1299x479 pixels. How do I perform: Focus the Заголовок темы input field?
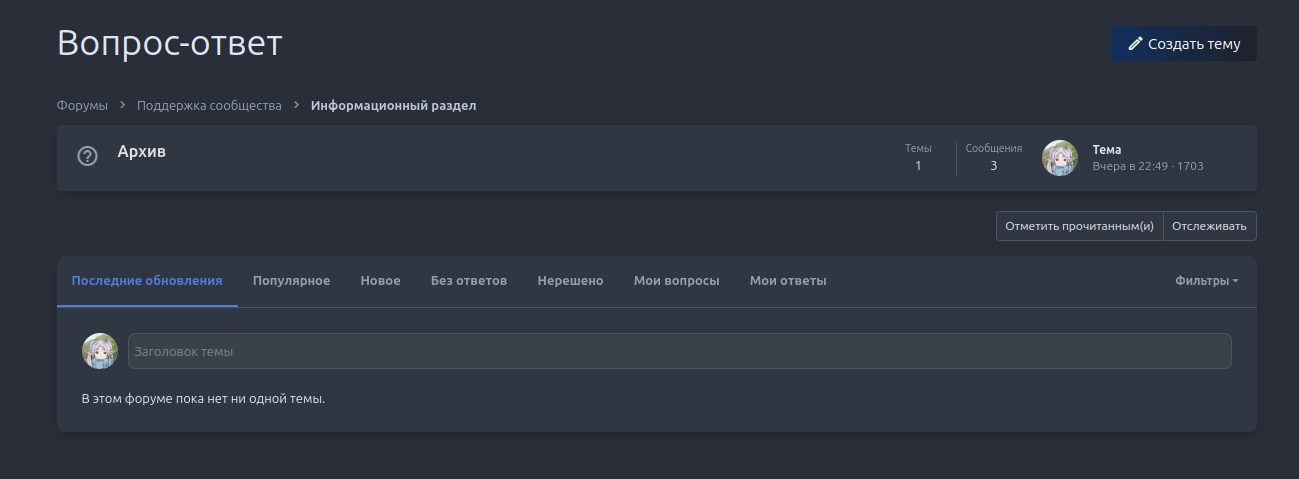(680, 351)
